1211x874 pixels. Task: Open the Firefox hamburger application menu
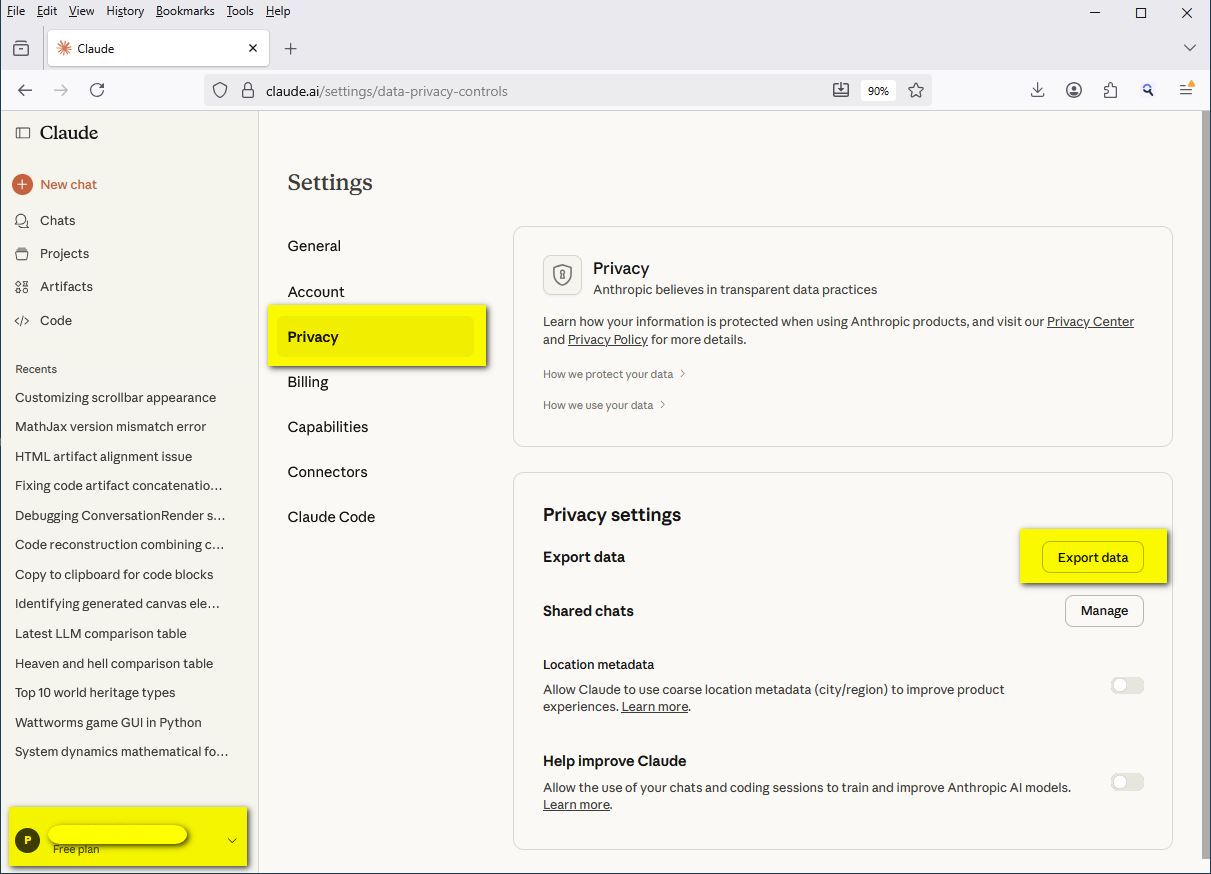[x=1186, y=90]
